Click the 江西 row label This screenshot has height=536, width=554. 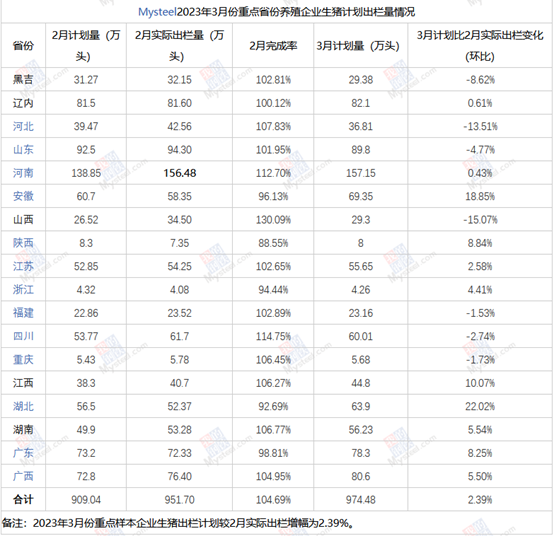pyautogui.click(x=23, y=383)
